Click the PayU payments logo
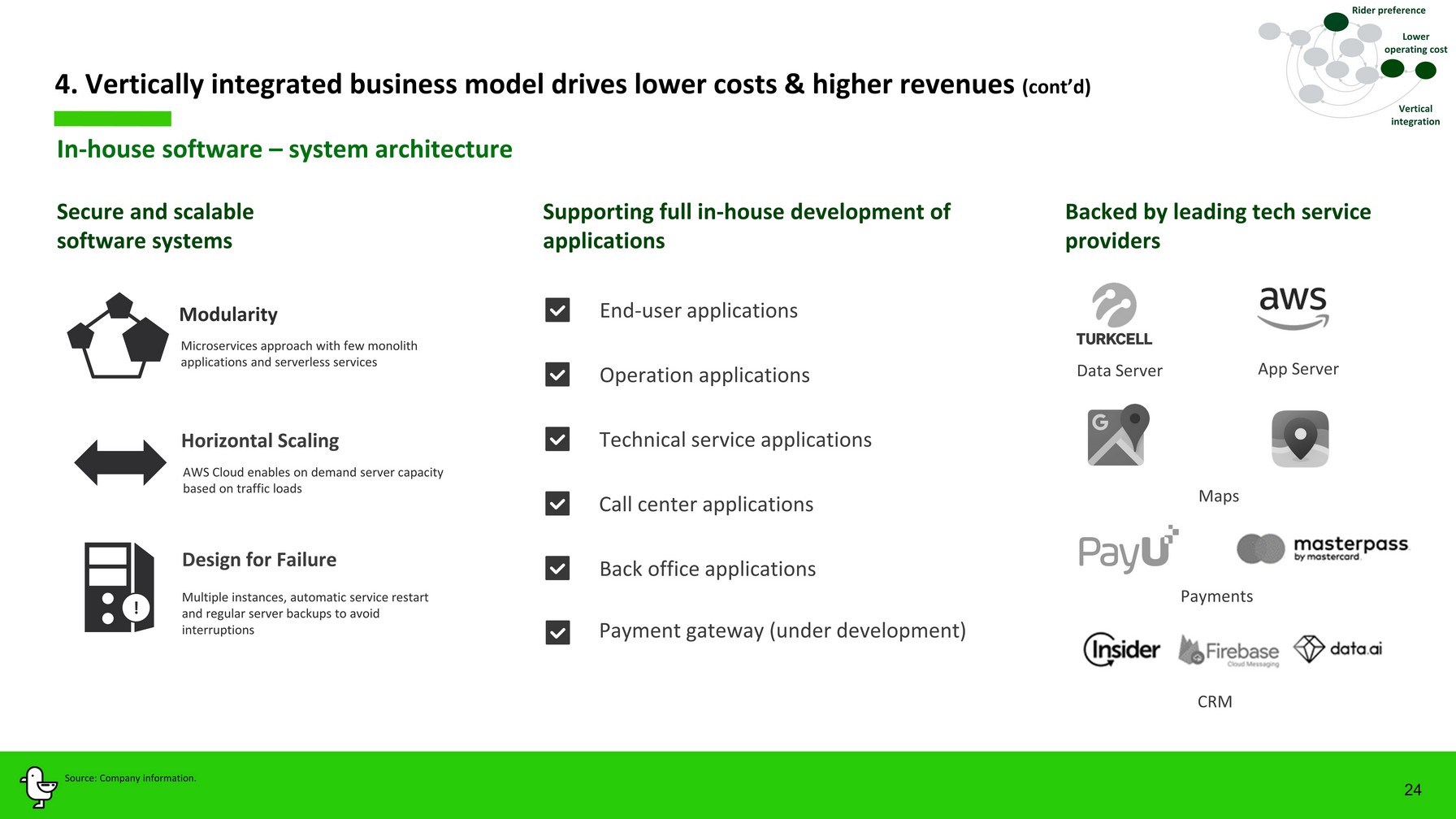Image resolution: width=1456 pixels, height=819 pixels. click(x=1127, y=550)
